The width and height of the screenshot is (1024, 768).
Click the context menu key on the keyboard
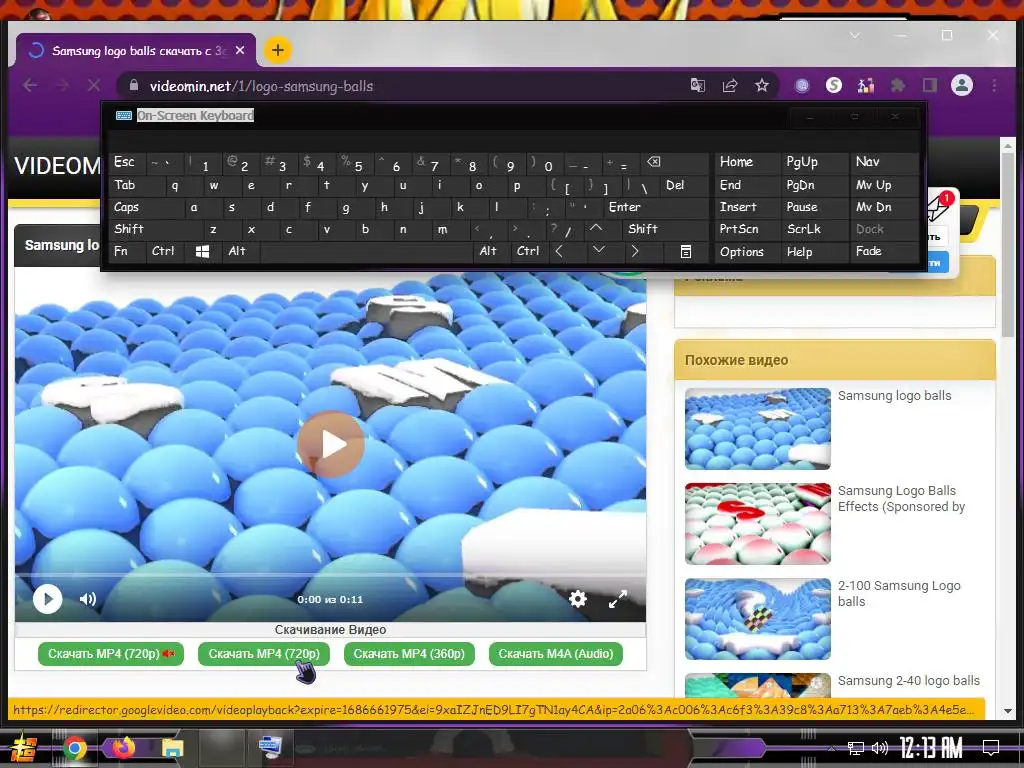coord(686,251)
